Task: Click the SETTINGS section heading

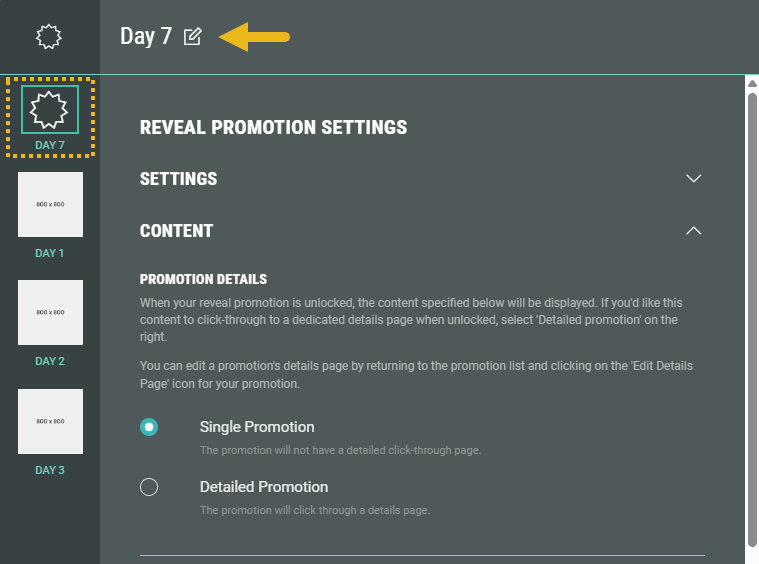Action: 178,179
